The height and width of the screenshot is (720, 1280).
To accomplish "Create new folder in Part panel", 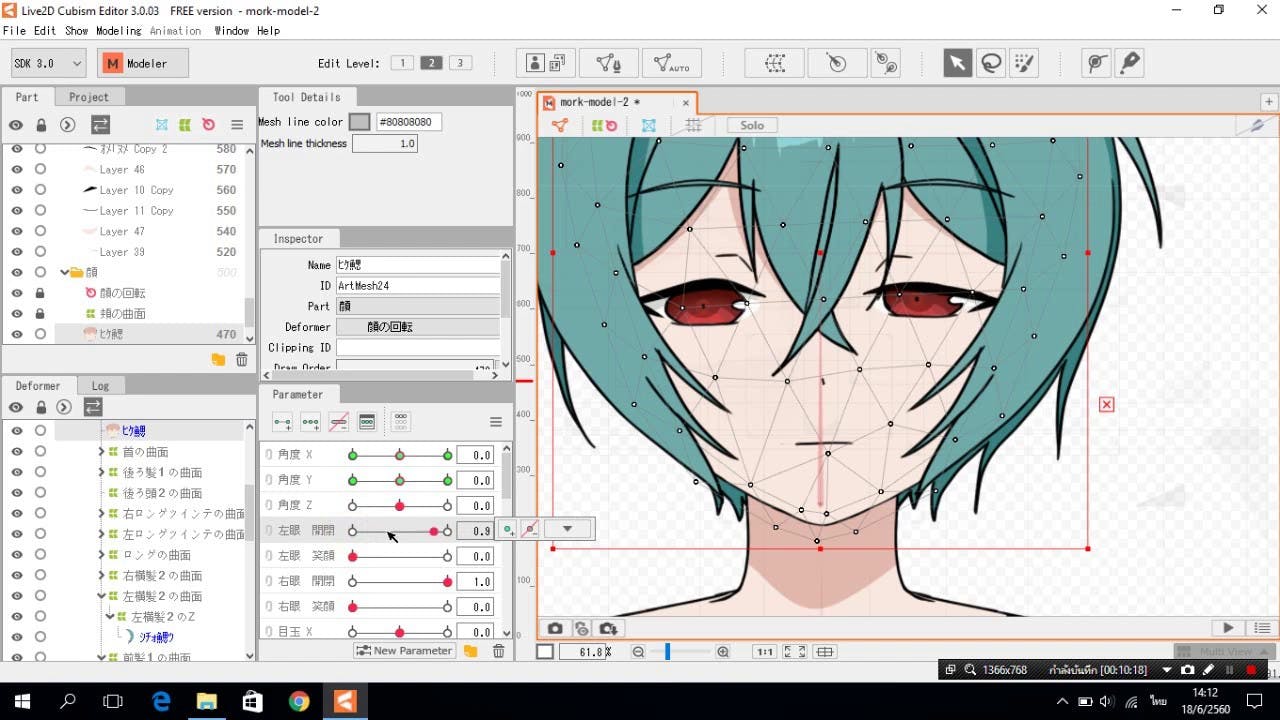I will 218,360.
